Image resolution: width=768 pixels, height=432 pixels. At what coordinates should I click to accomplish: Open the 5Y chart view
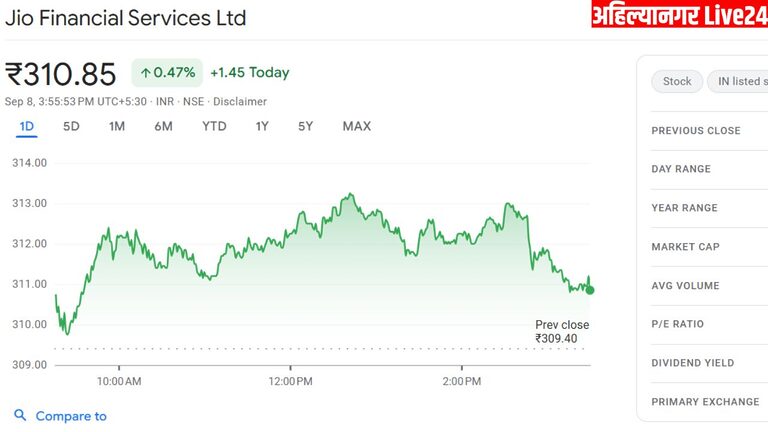(306, 126)
